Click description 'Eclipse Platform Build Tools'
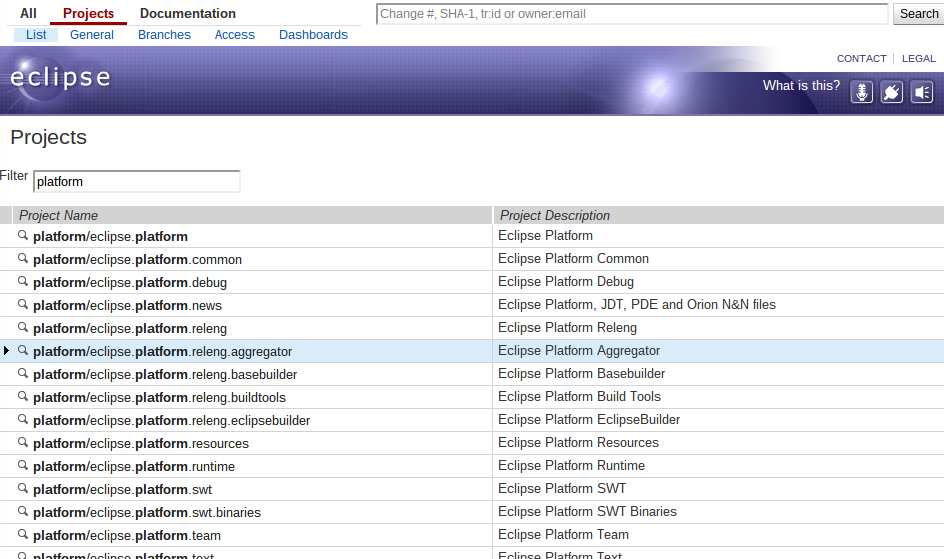 coord(579,397)
